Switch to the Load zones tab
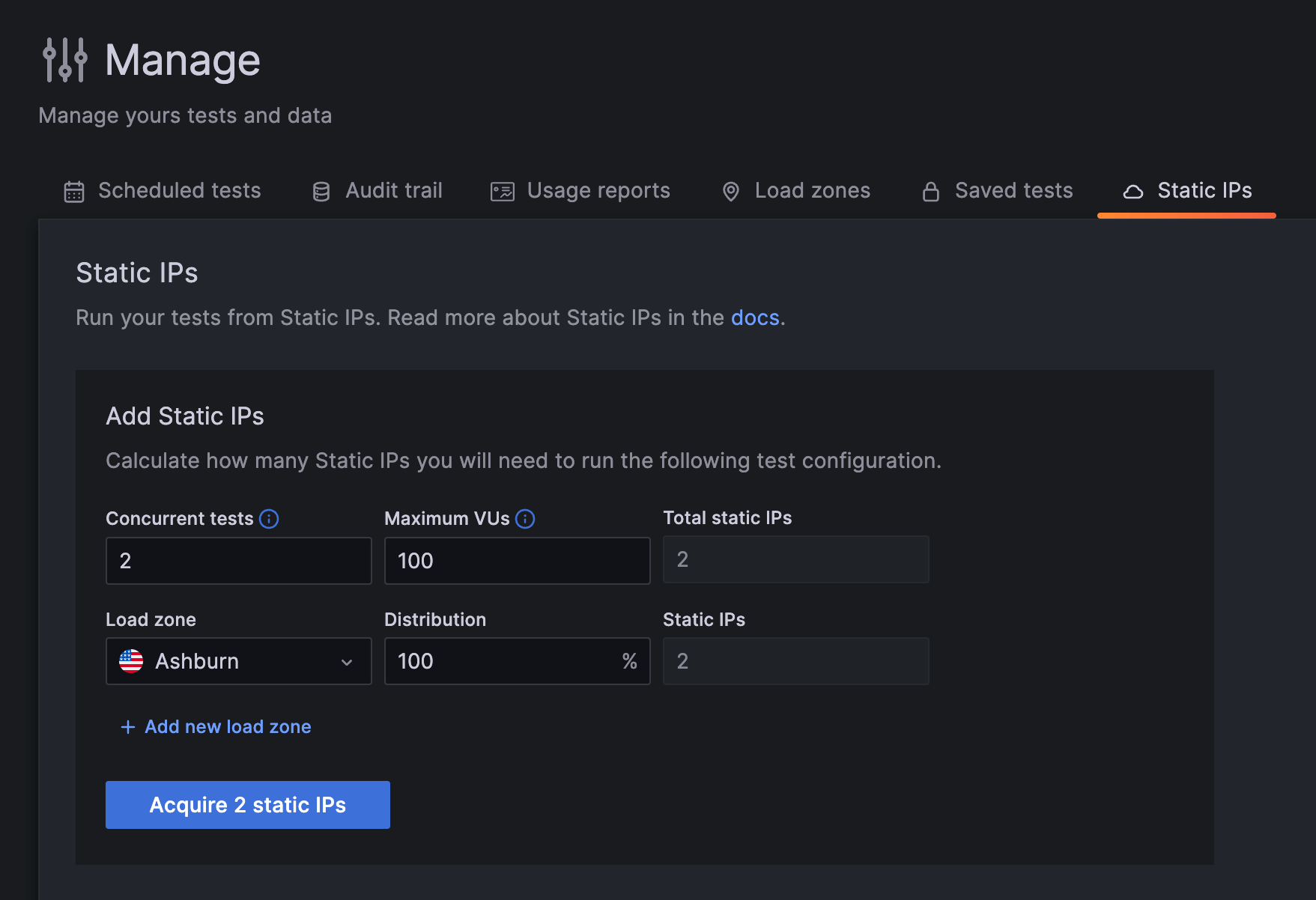Screen dimensions: 1316x900 [812, 191]
